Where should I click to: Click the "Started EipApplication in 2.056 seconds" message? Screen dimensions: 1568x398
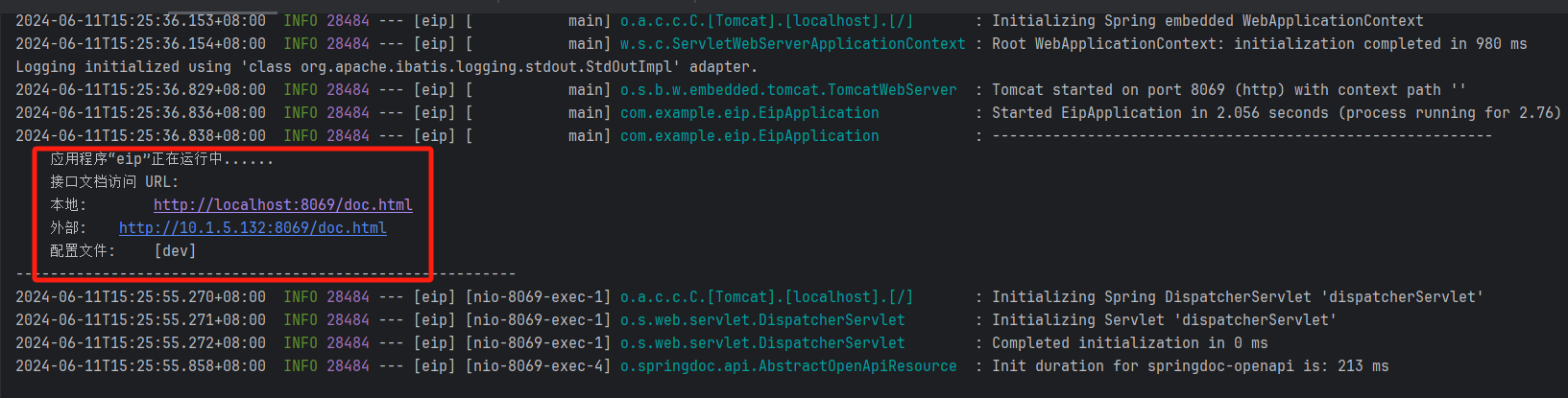[1275, 113]
